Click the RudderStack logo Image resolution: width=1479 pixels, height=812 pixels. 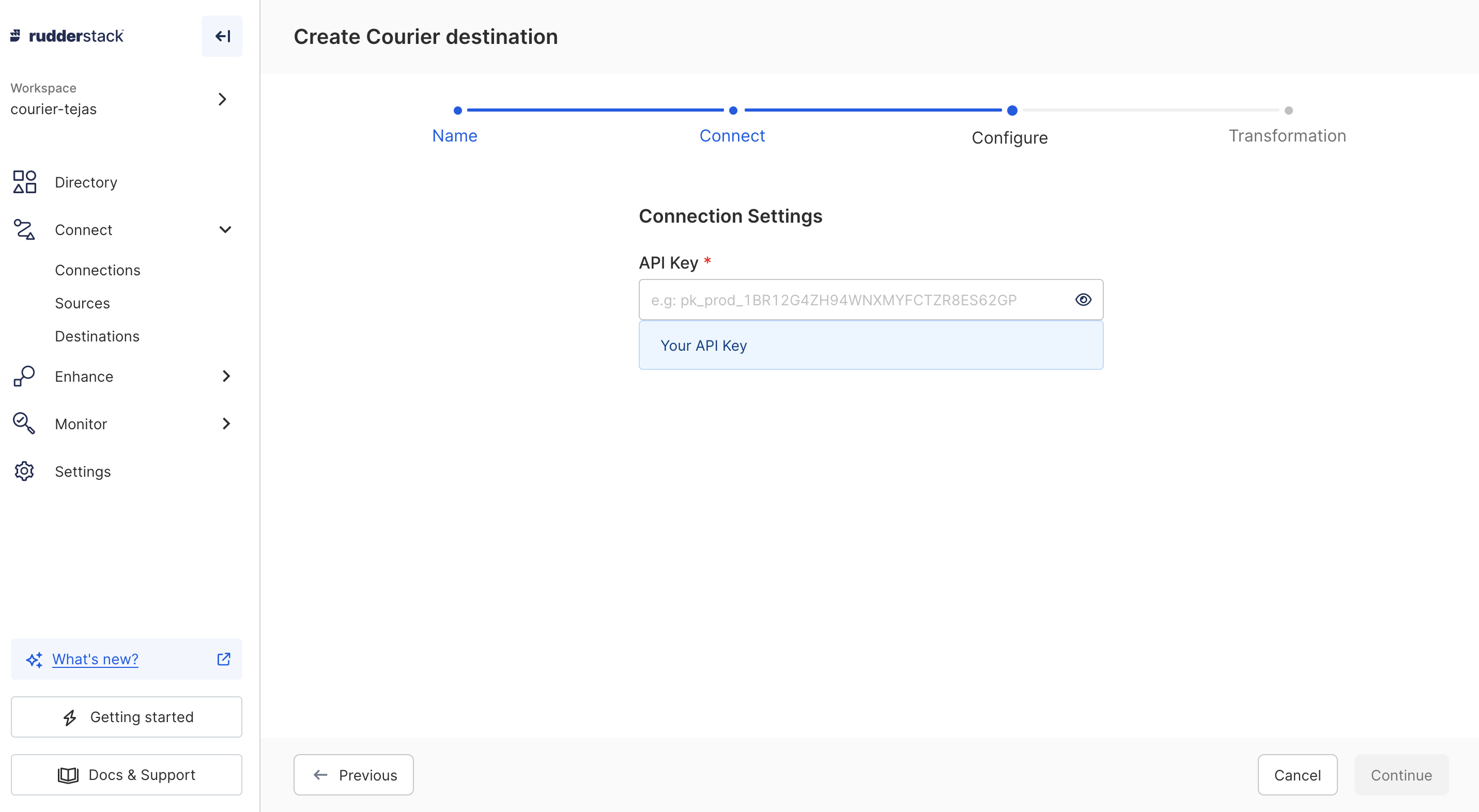point(67,36)
